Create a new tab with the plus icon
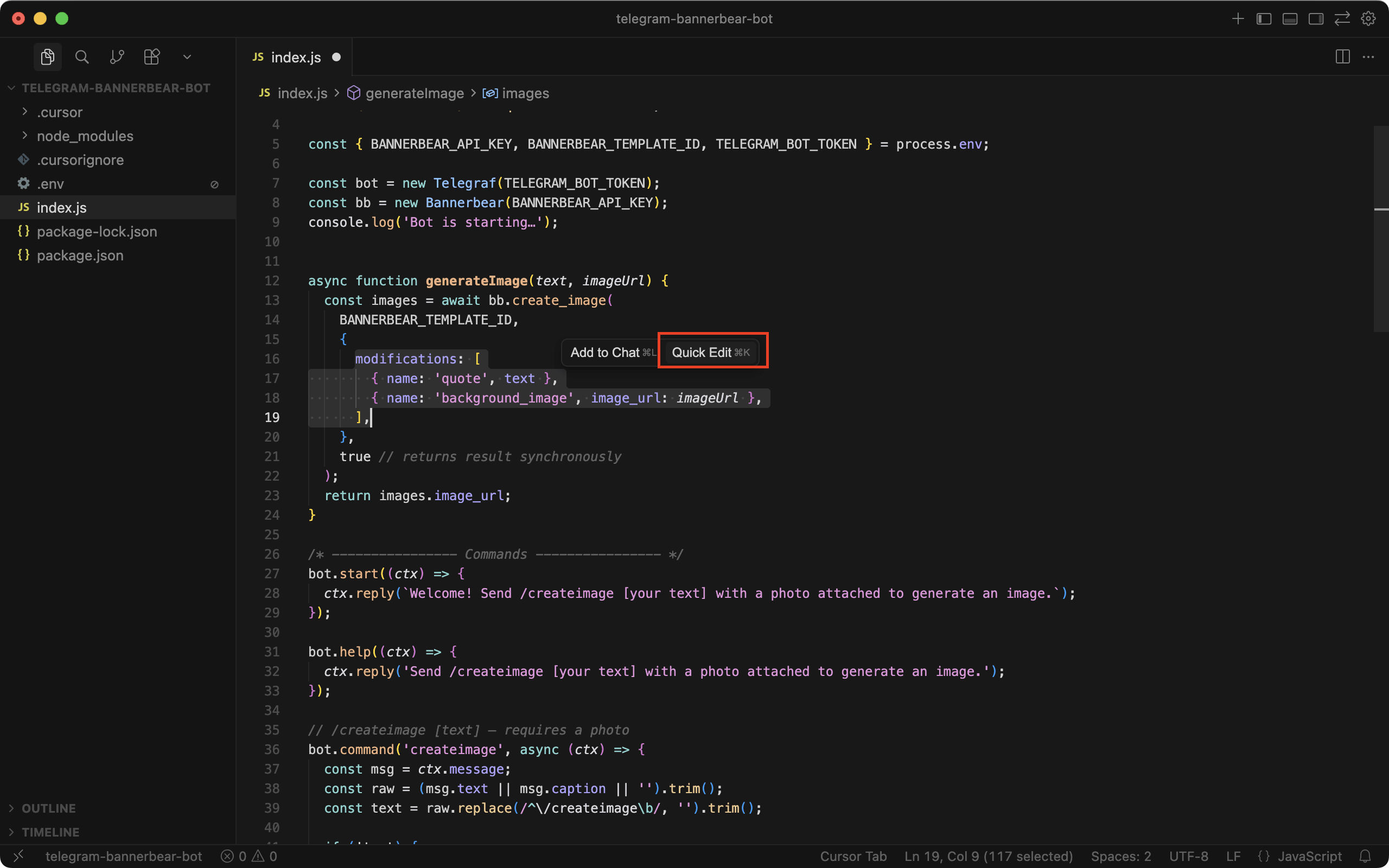Screen dimensions: 1389x868 [1238, 18]
